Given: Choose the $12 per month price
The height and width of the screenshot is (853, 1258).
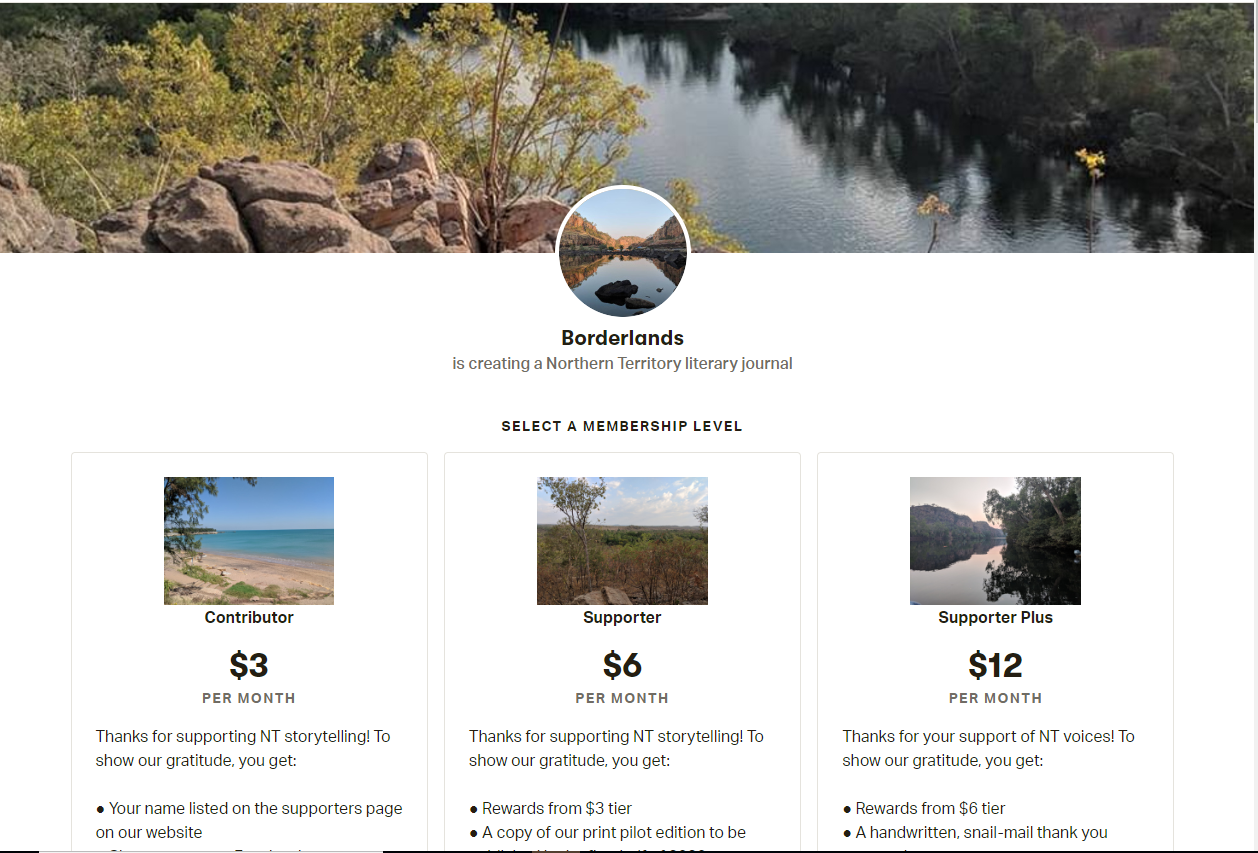Looking at the screenshot, I should coord(995,665).
